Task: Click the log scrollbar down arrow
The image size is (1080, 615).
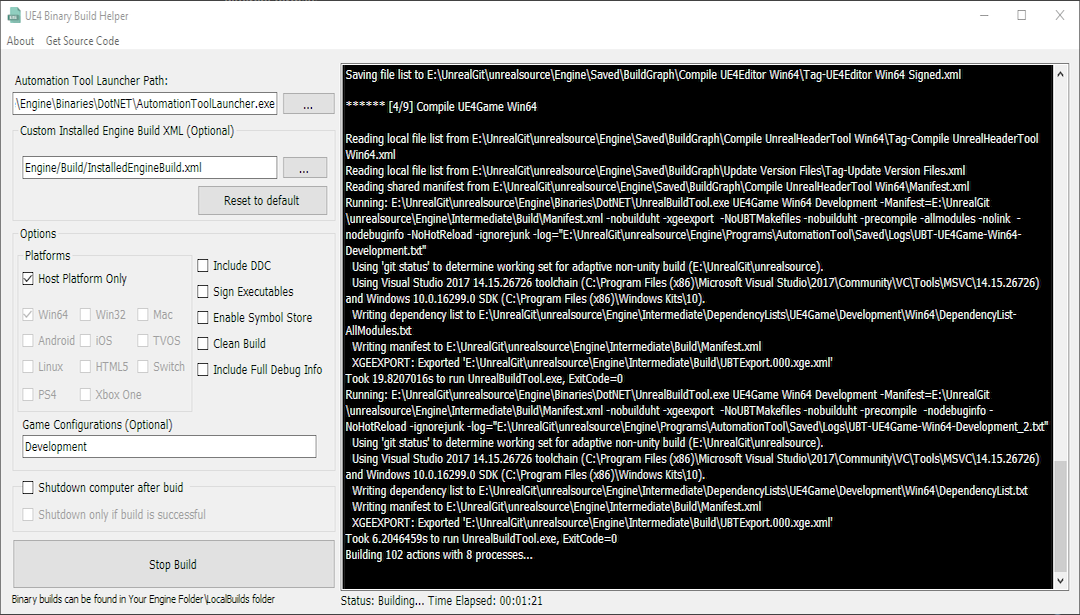Action: coord(1061,581)
